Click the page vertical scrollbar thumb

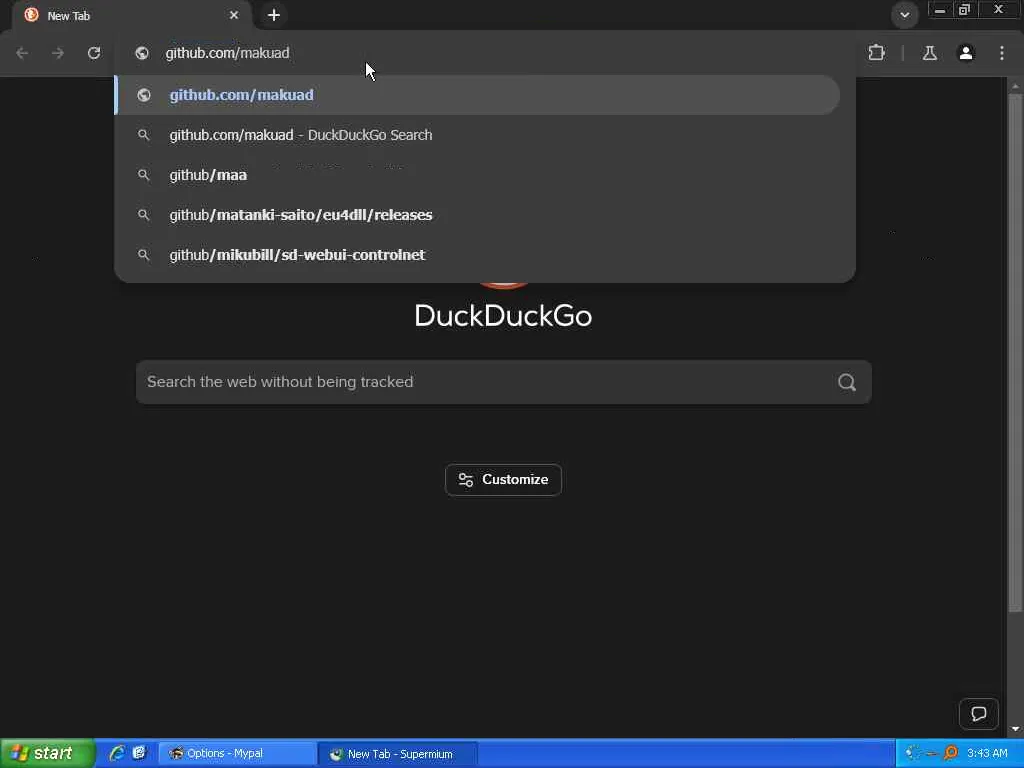[x=1014, y=353]
